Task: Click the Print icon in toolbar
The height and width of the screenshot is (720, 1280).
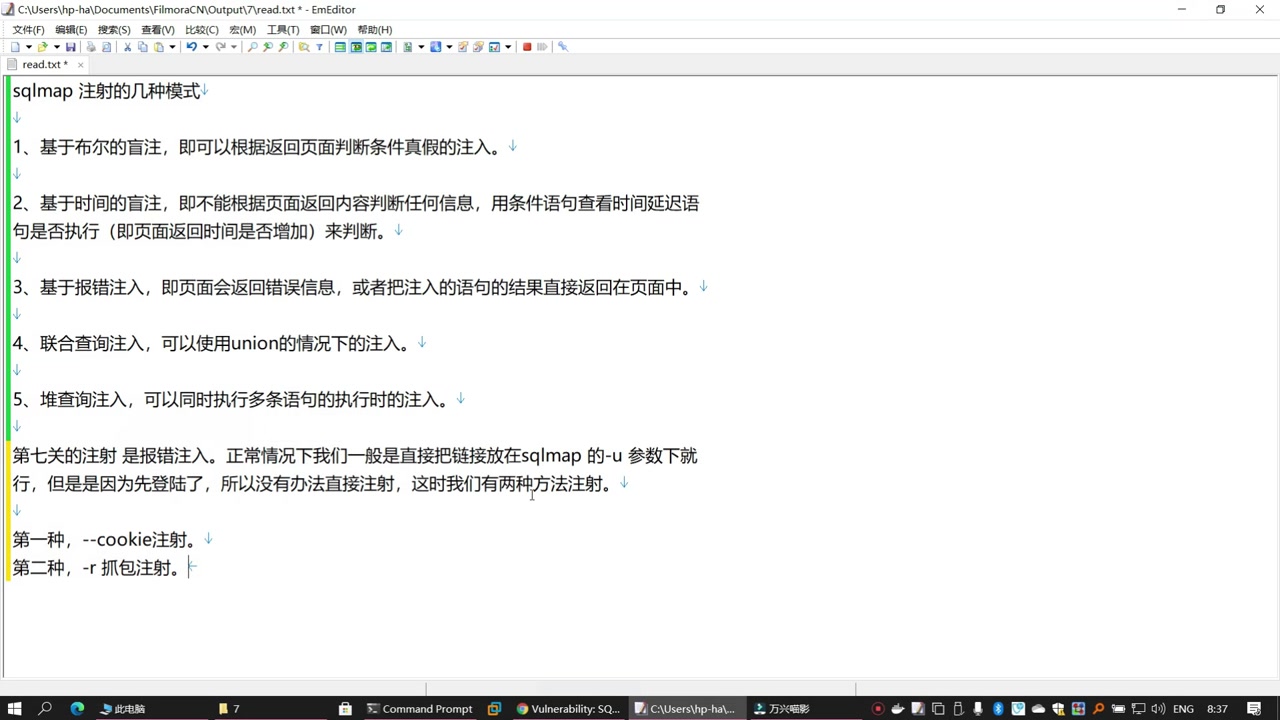Action: coord(91,47)
